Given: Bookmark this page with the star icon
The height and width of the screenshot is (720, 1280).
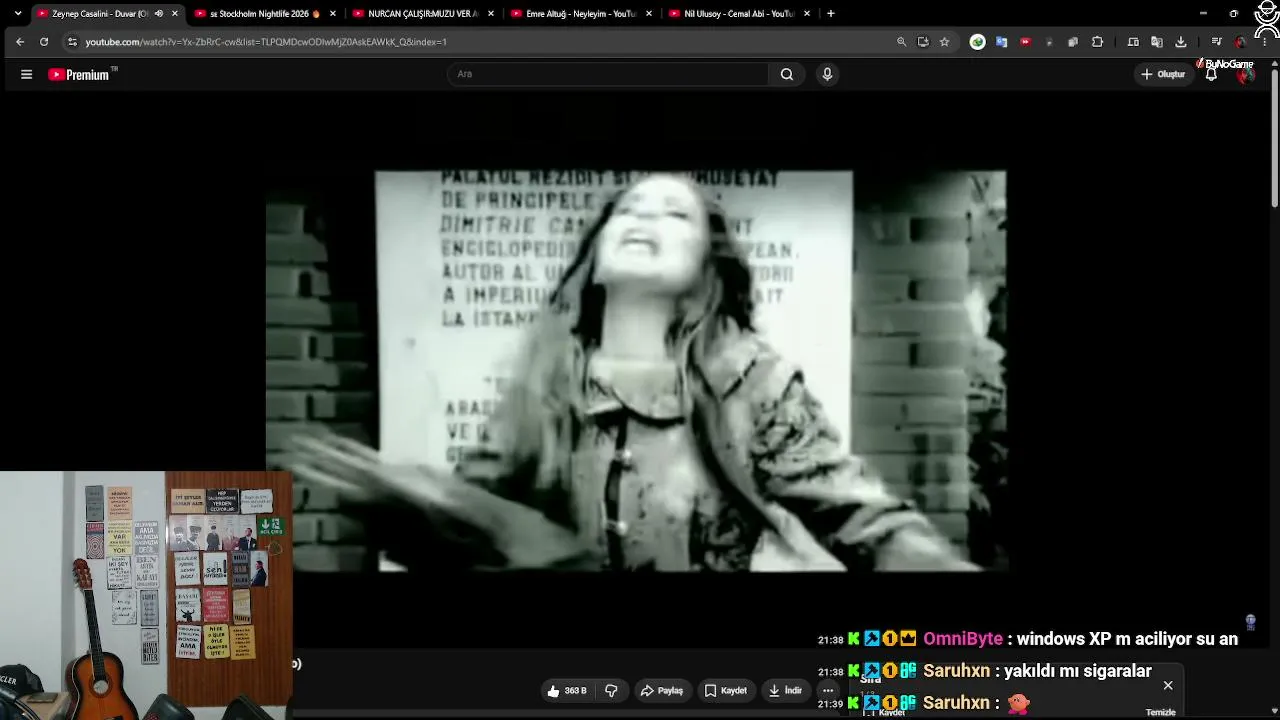Looking at the screenshot, I should point(944,42).
